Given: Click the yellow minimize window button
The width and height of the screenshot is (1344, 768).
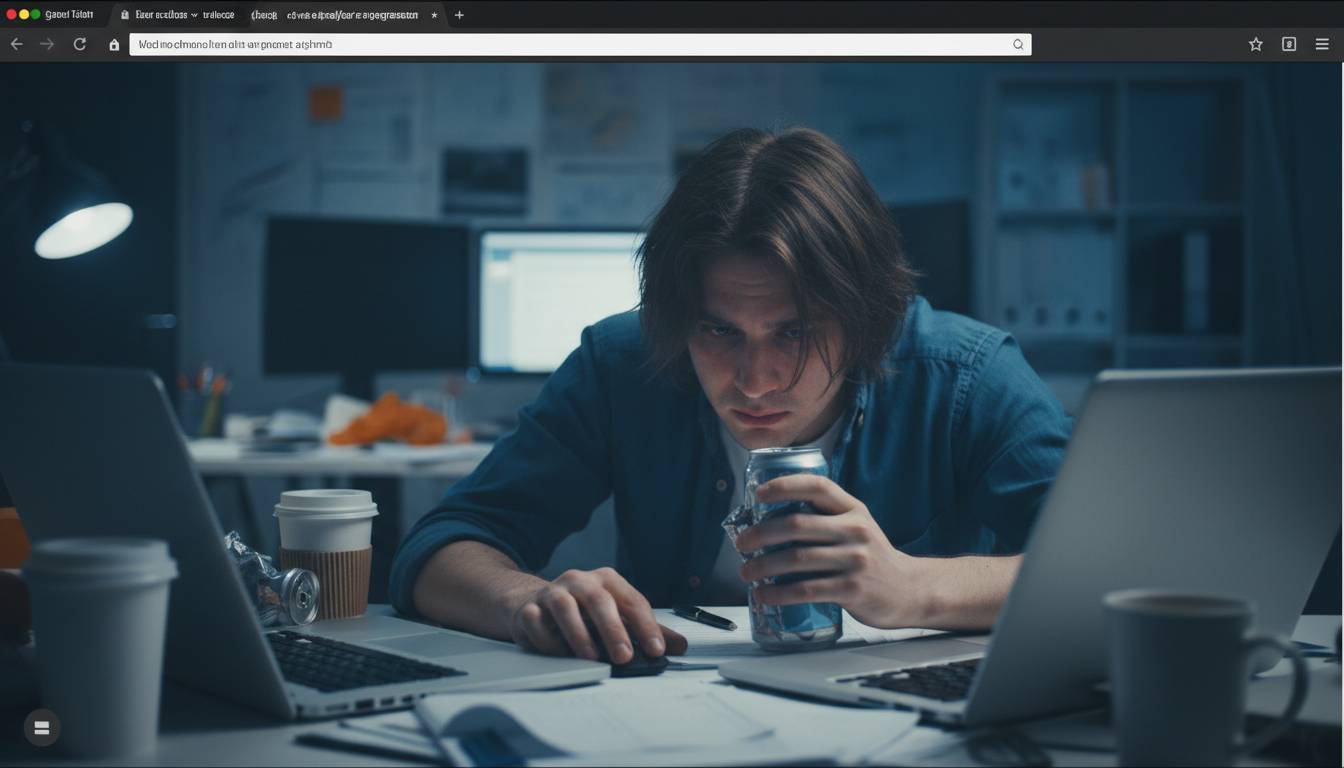Looking at the screenshot, I should click(24, 14).
